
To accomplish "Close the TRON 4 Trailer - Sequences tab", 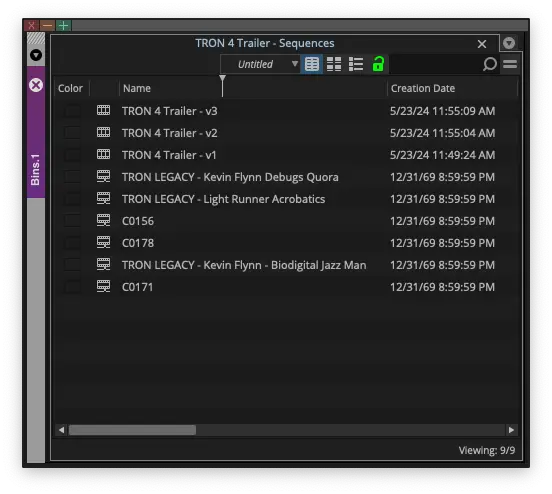I will pos(482,44).
